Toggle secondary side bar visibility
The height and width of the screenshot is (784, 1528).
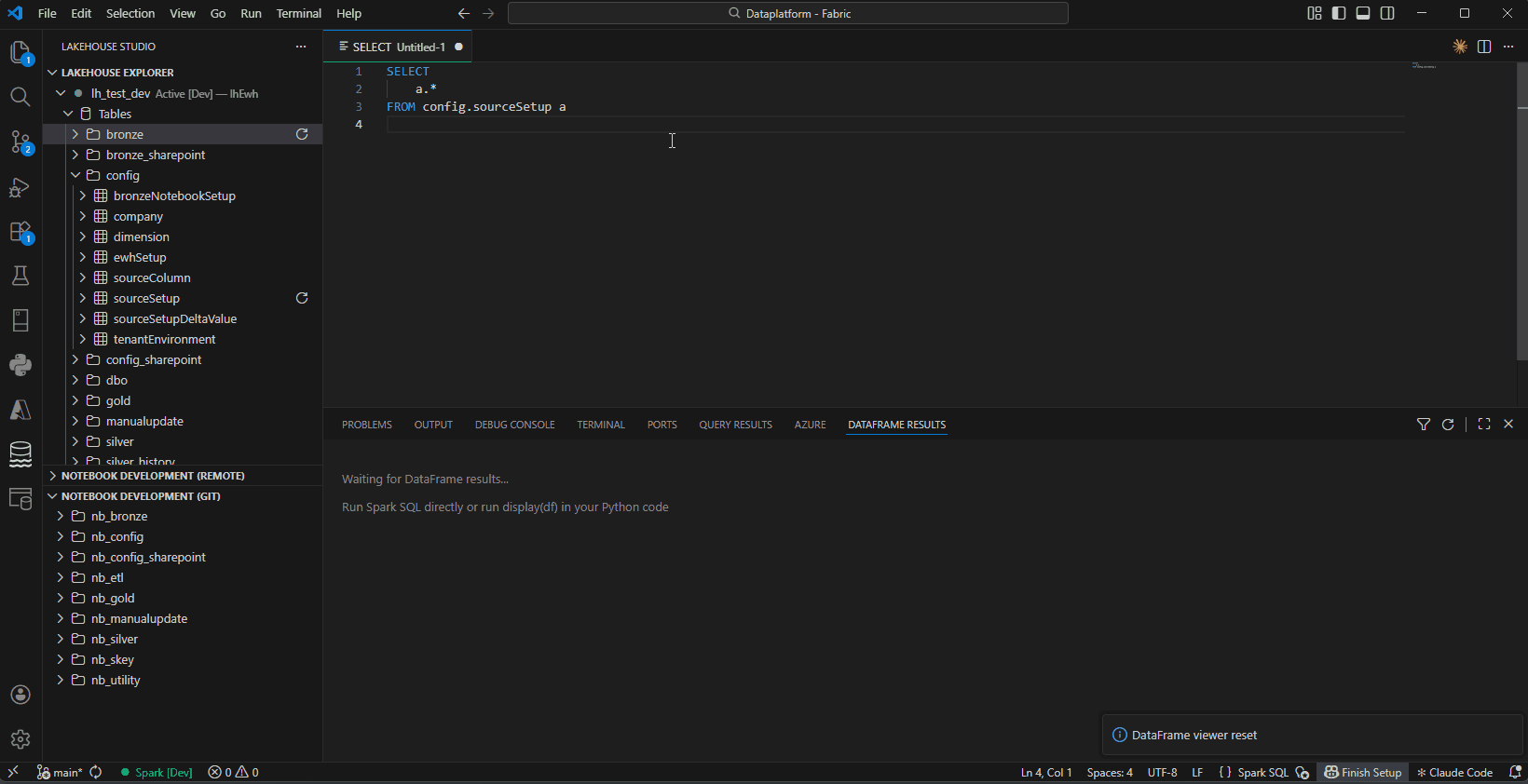[1387, 13]
